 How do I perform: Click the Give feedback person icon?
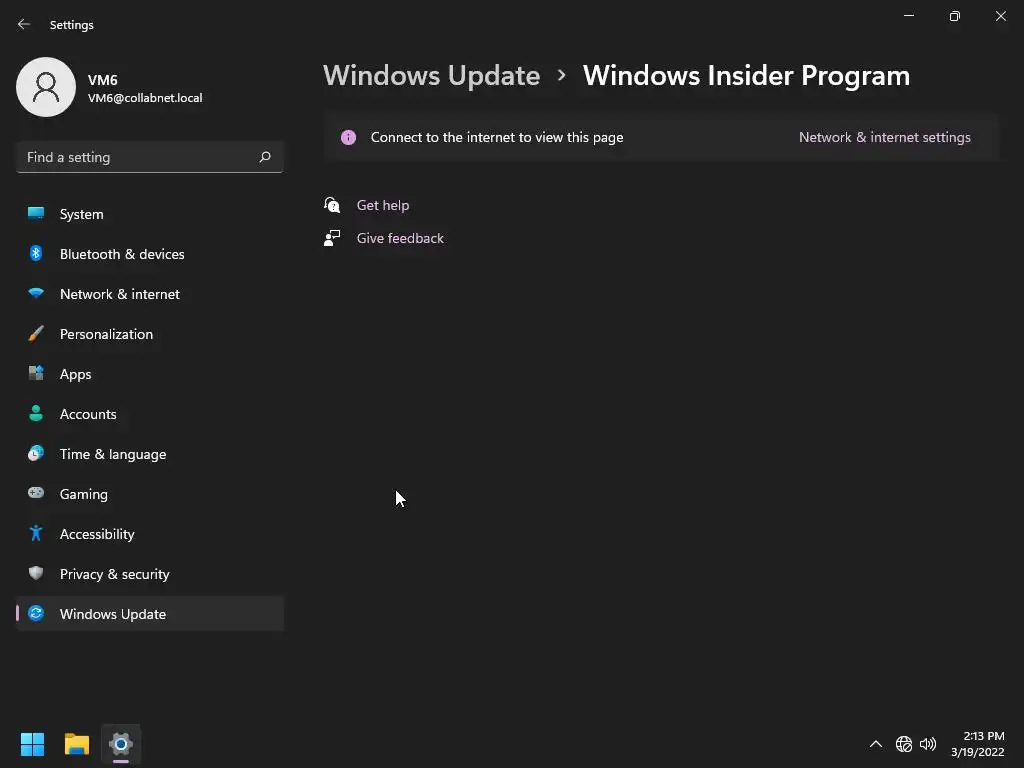[x=332, y=238]
